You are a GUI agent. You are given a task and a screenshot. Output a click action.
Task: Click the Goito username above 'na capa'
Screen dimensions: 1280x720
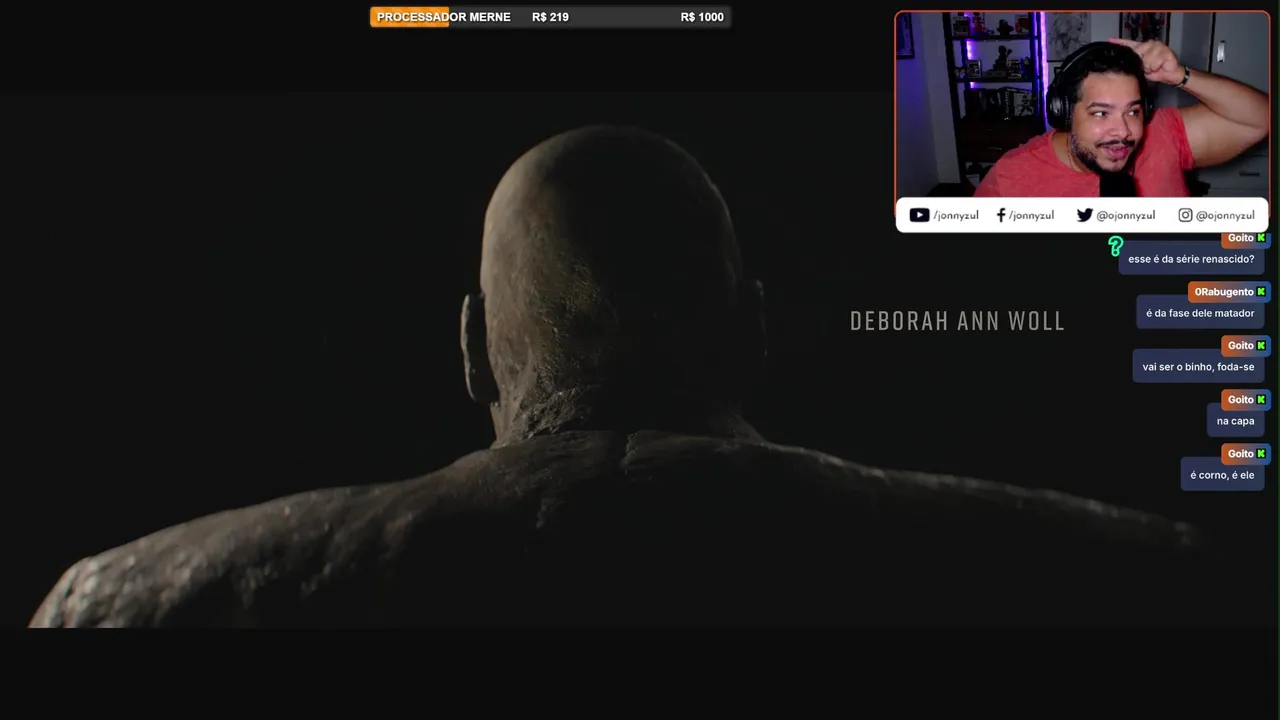1240,400
